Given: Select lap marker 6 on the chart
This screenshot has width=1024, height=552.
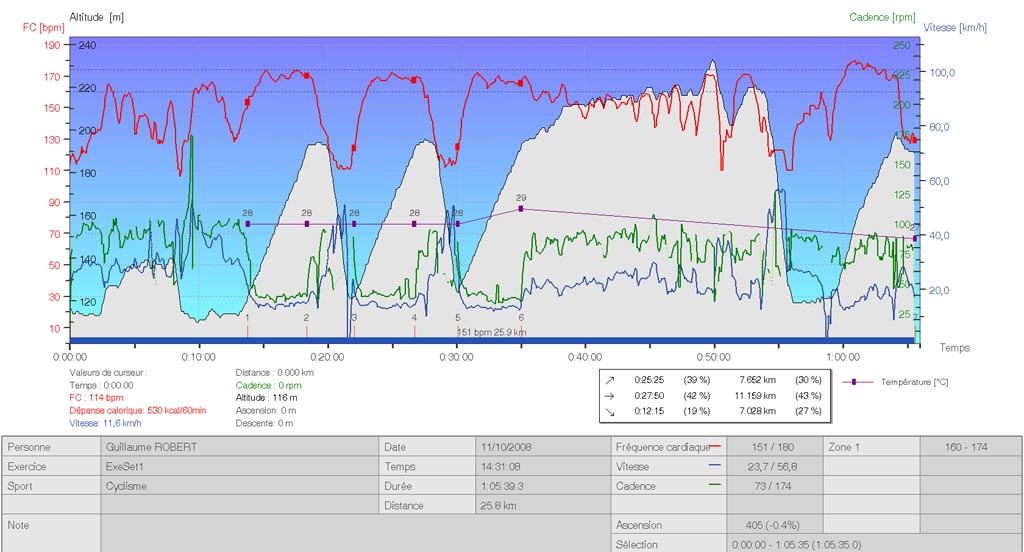Looking at the screenshot, I should click(x=521, y=317).
